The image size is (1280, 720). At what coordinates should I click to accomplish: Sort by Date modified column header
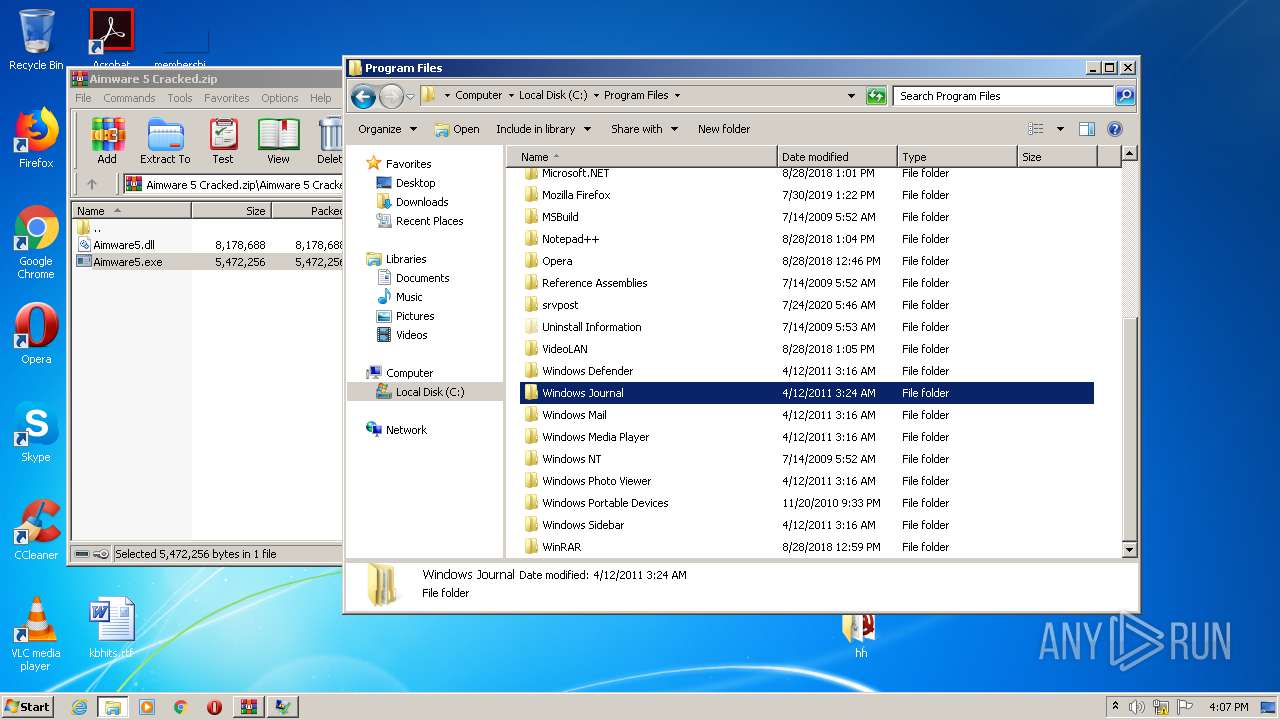click(x=837, y=157)
